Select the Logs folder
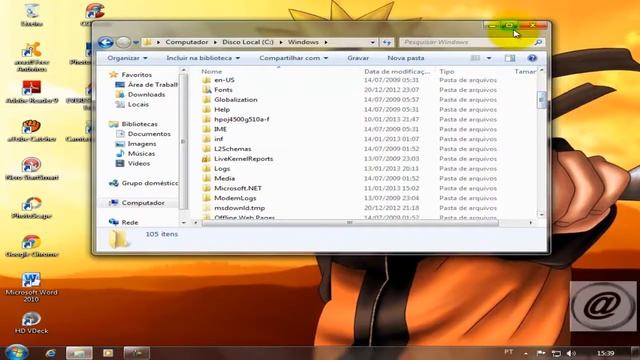640x360 pixels. [x=222, y=169]
